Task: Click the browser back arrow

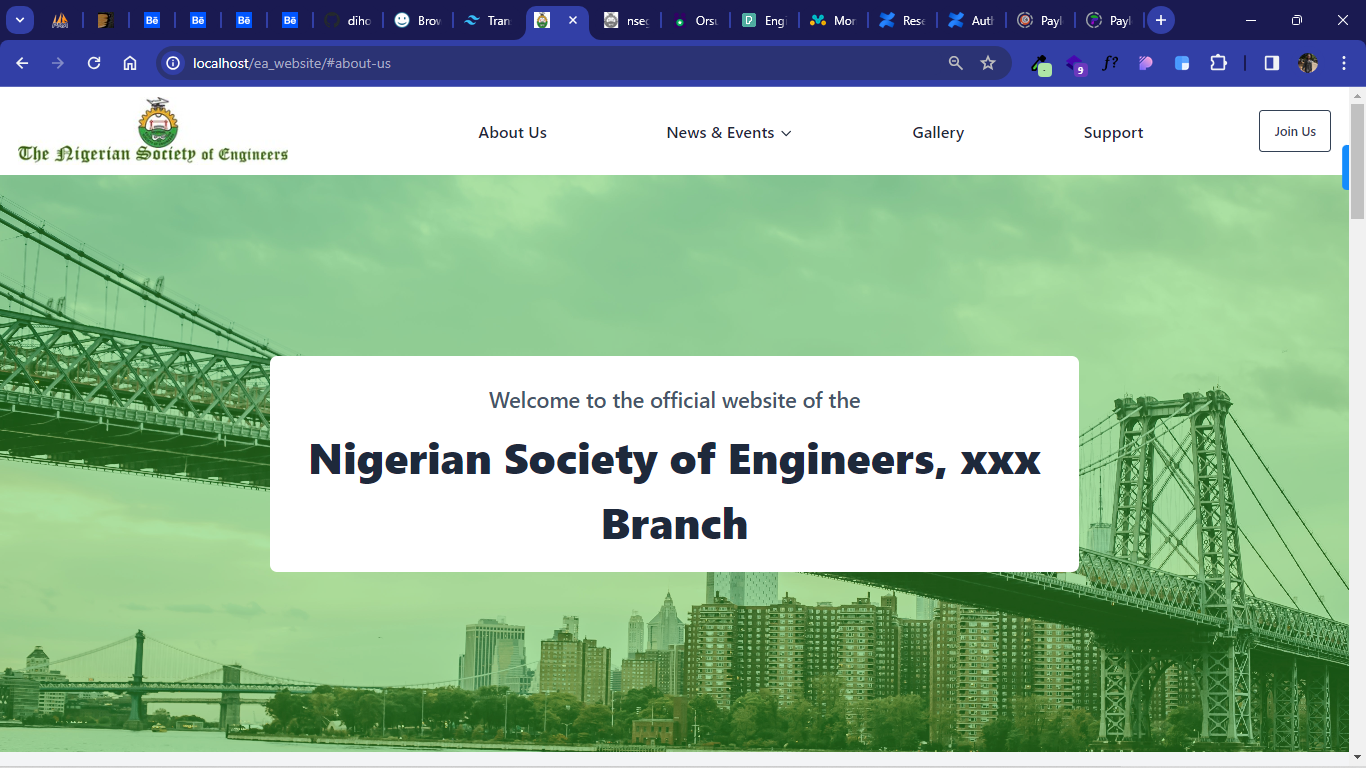Action: (x=22, y=63)
